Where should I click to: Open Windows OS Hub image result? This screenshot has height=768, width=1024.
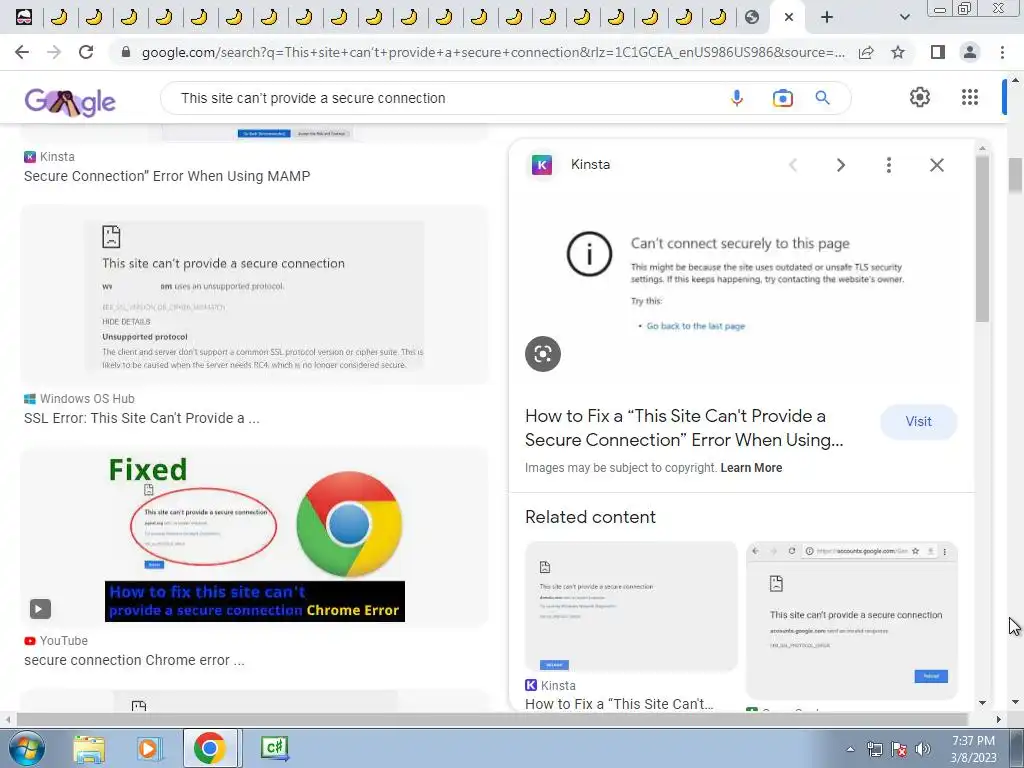pos(255,295)
